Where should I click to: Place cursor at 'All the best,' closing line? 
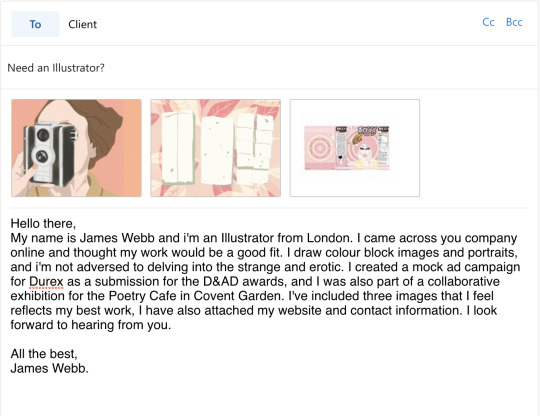click(x=44, y=354)
